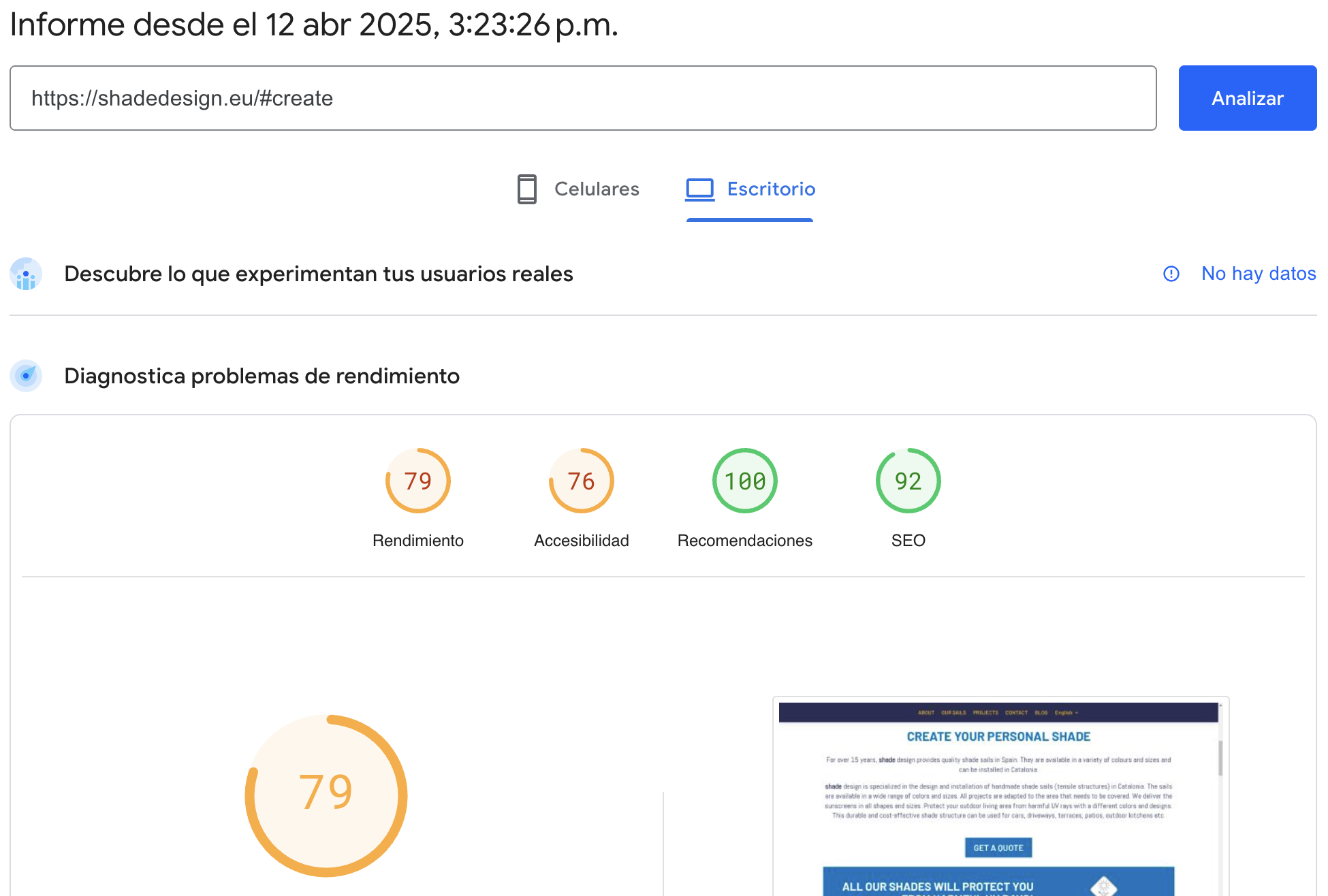
Task: Click the Recomendaciones label under scores
Action: [744, 541]
